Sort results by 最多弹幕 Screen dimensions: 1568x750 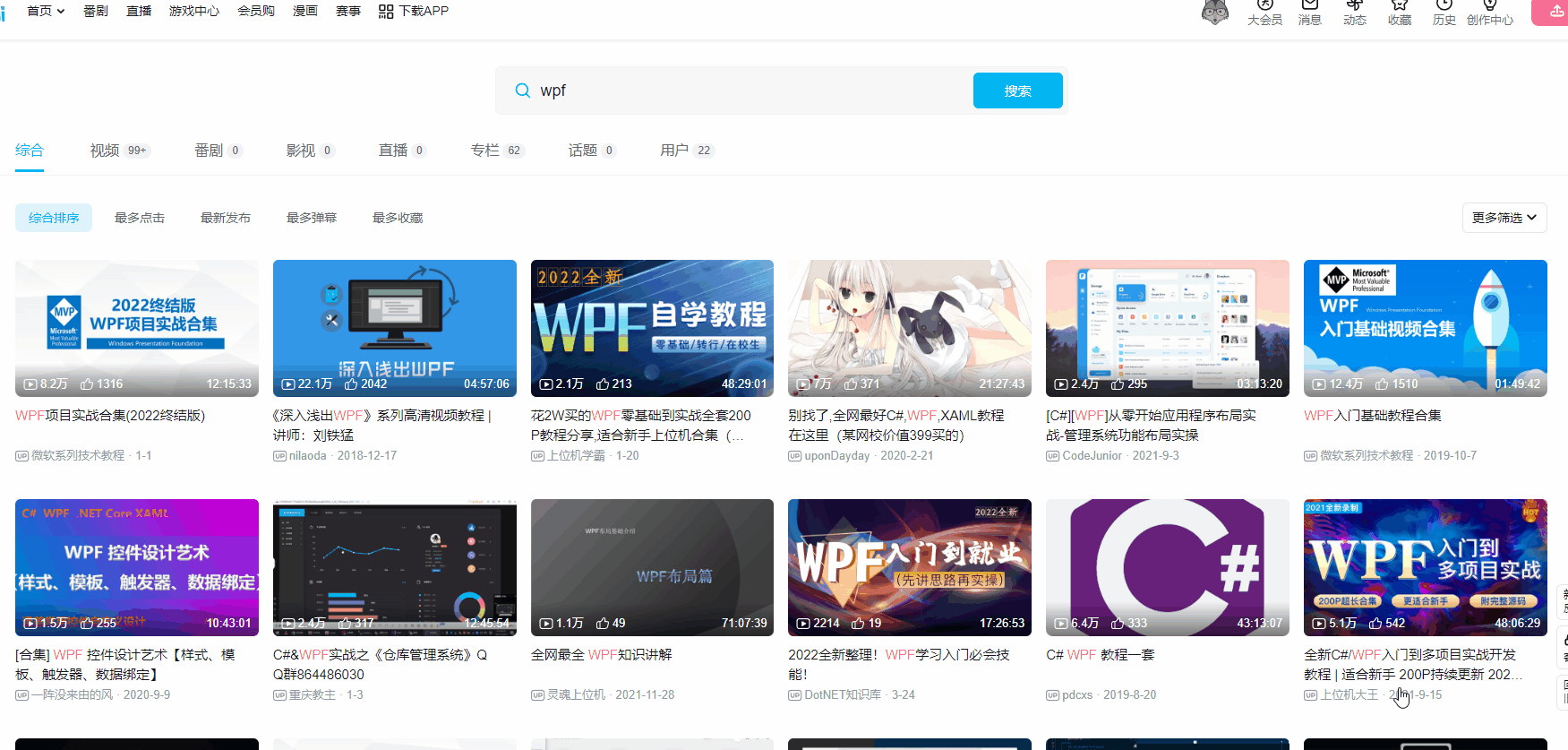[x=312, y=218]
